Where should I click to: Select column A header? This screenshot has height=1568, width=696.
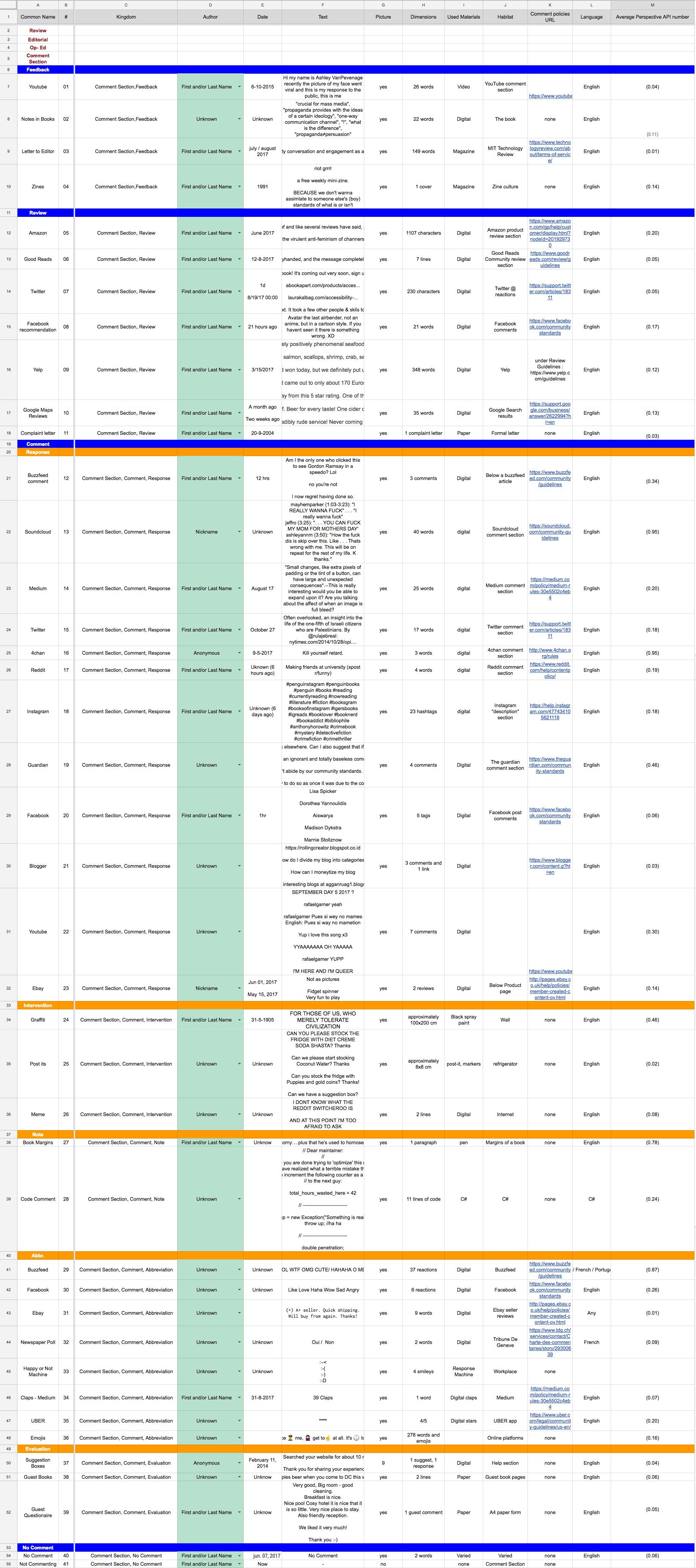[38, 5]
